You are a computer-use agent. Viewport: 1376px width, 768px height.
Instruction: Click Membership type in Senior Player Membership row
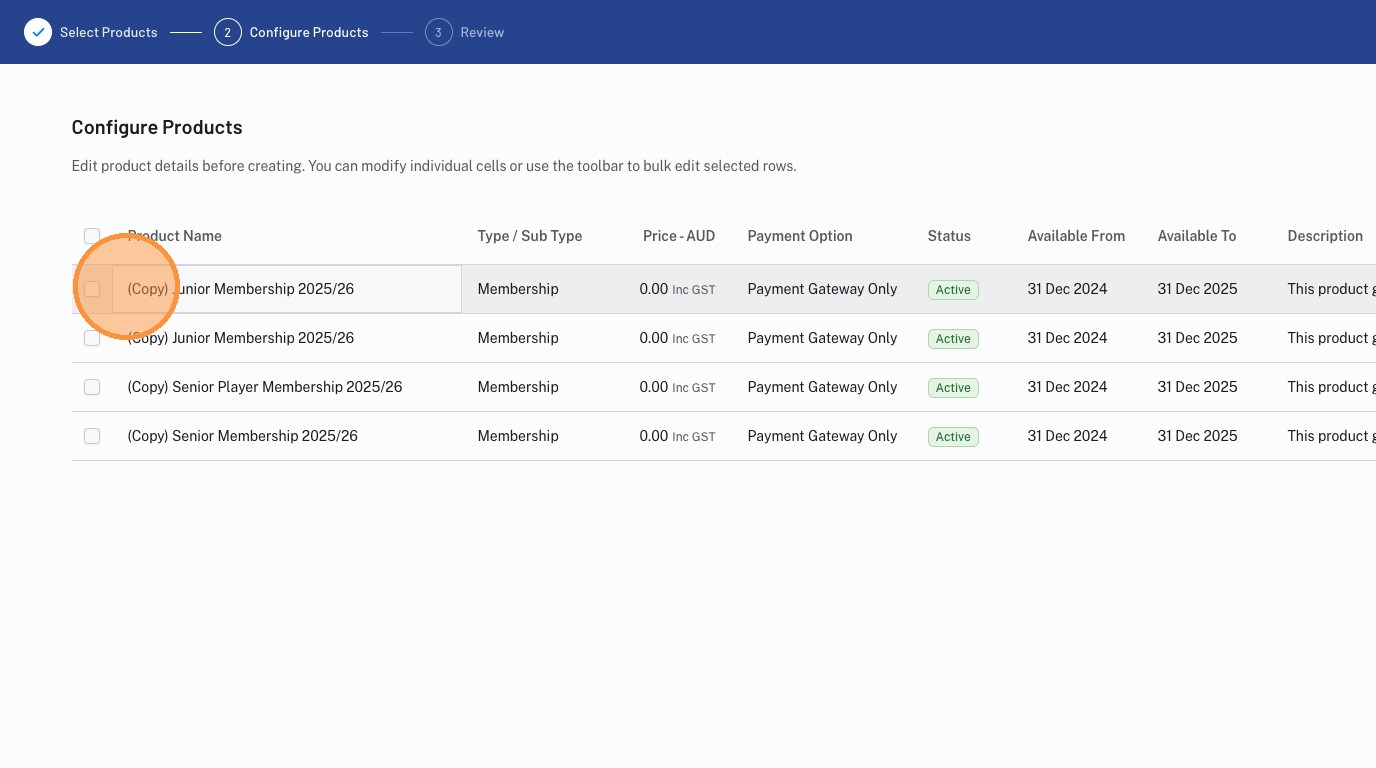518,387
